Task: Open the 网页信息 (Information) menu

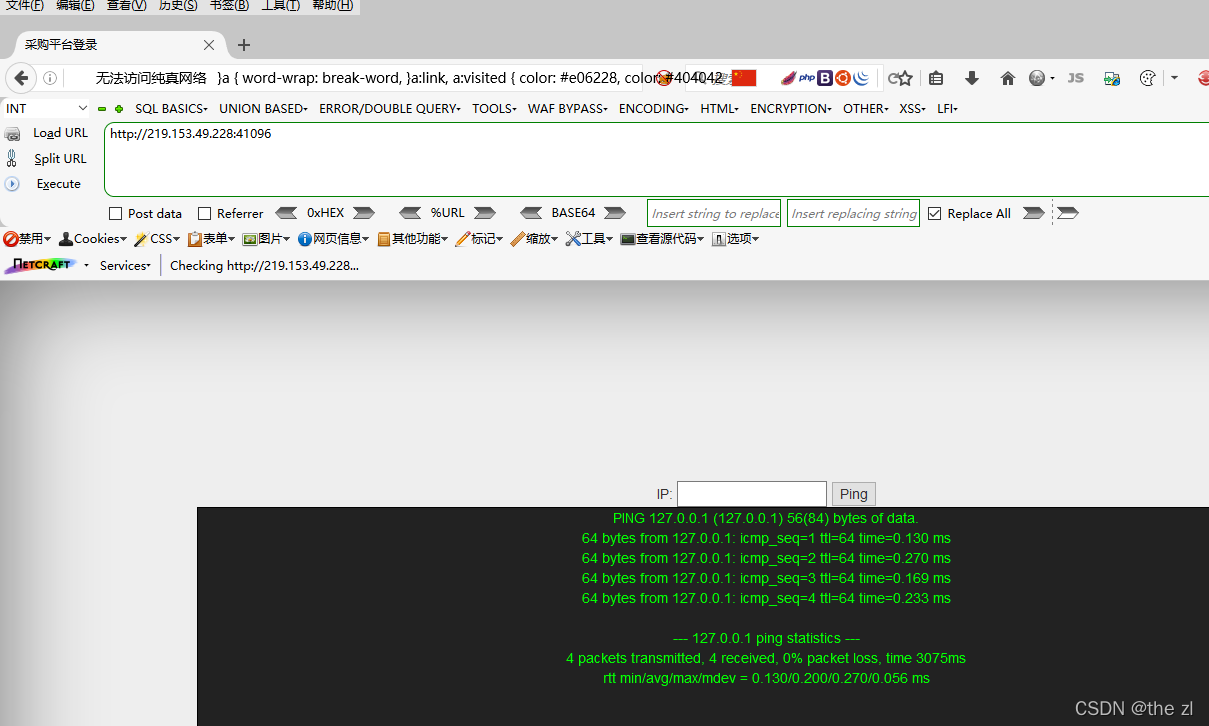Action: click(x=333, y=239)
